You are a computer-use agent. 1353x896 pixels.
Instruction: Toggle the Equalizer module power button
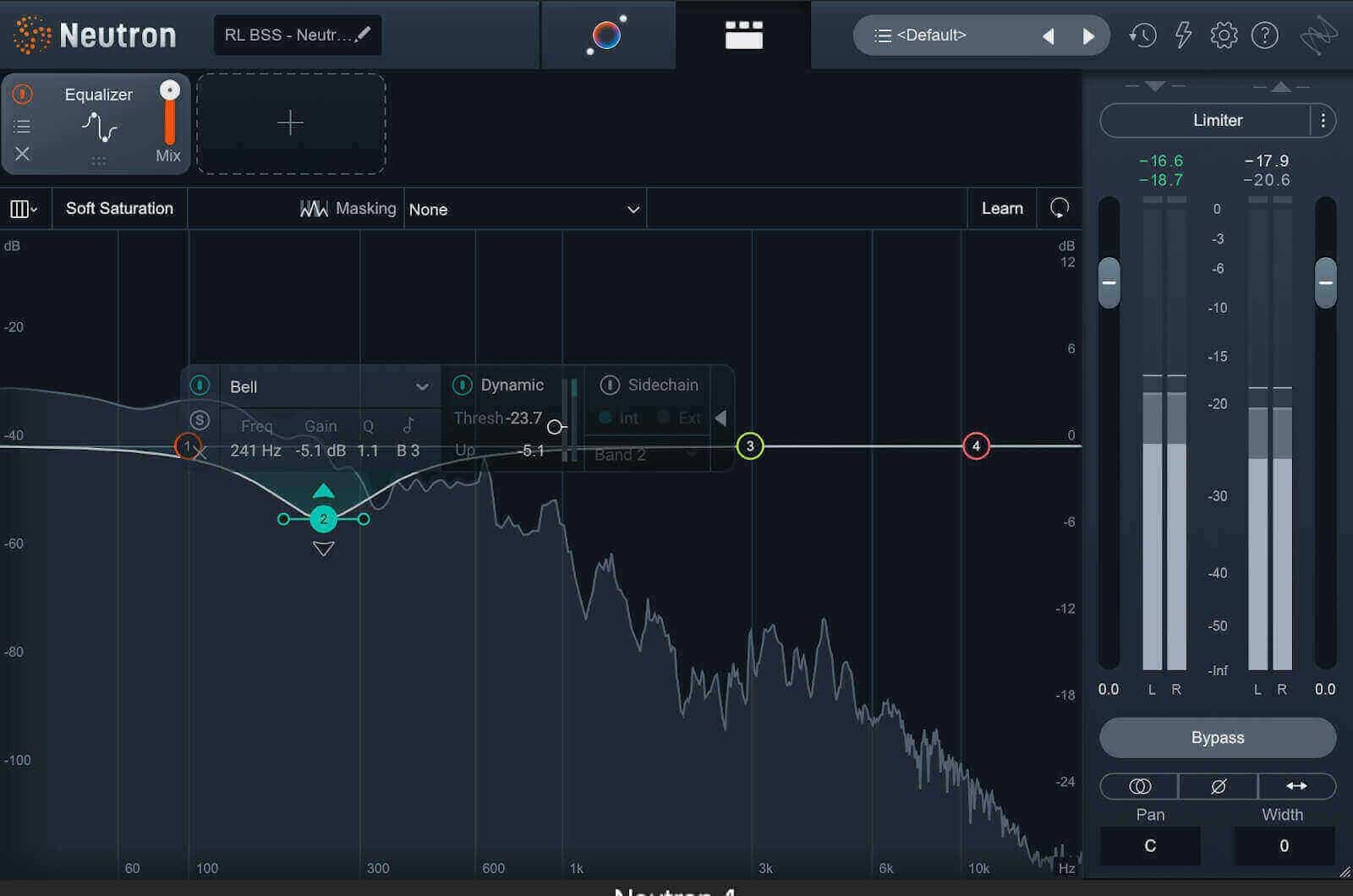pos(23,94)
